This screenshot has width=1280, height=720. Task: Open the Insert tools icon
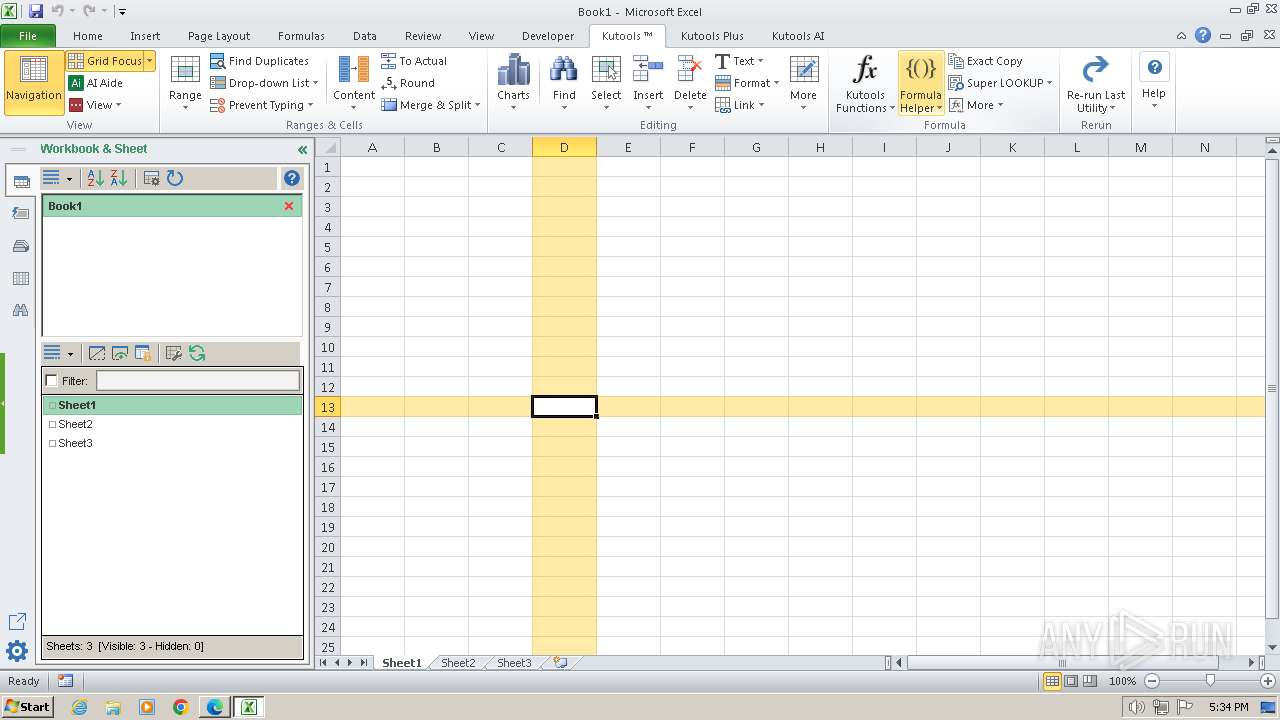click(x=648, y=79)
